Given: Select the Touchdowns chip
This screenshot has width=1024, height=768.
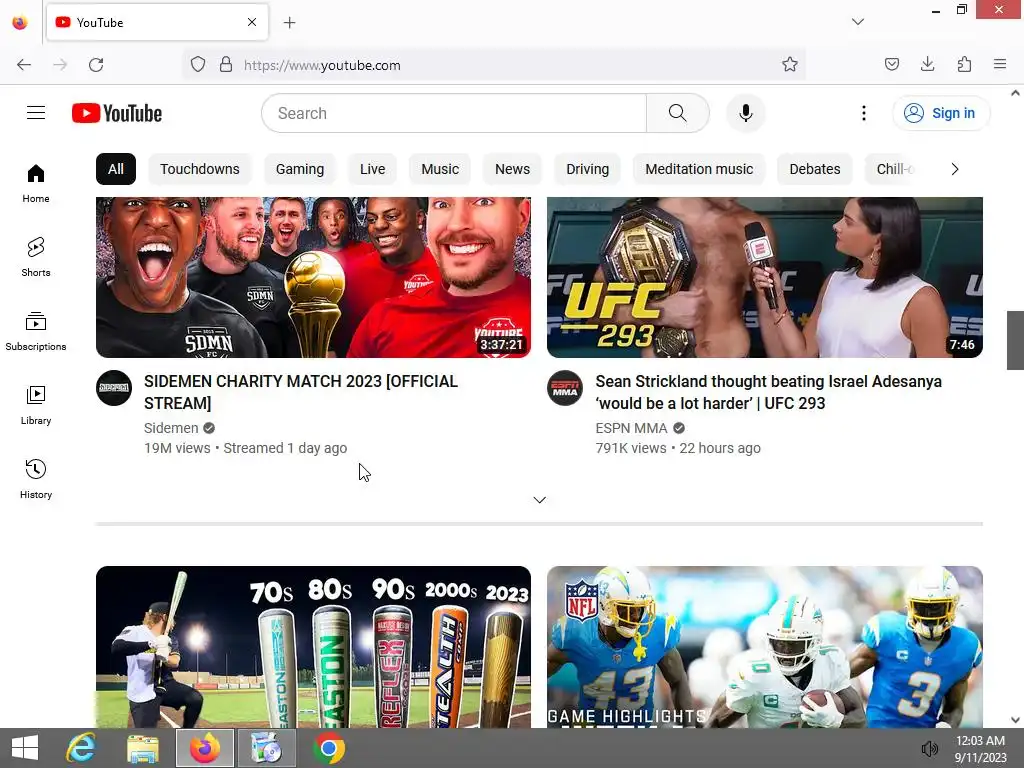Looking at the screenshot, I should pyautogui.click(x=200, y=169).
